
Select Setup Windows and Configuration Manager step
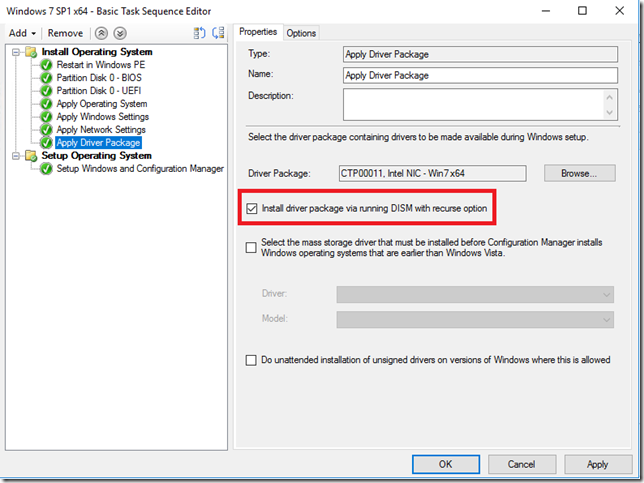[140, 169]
